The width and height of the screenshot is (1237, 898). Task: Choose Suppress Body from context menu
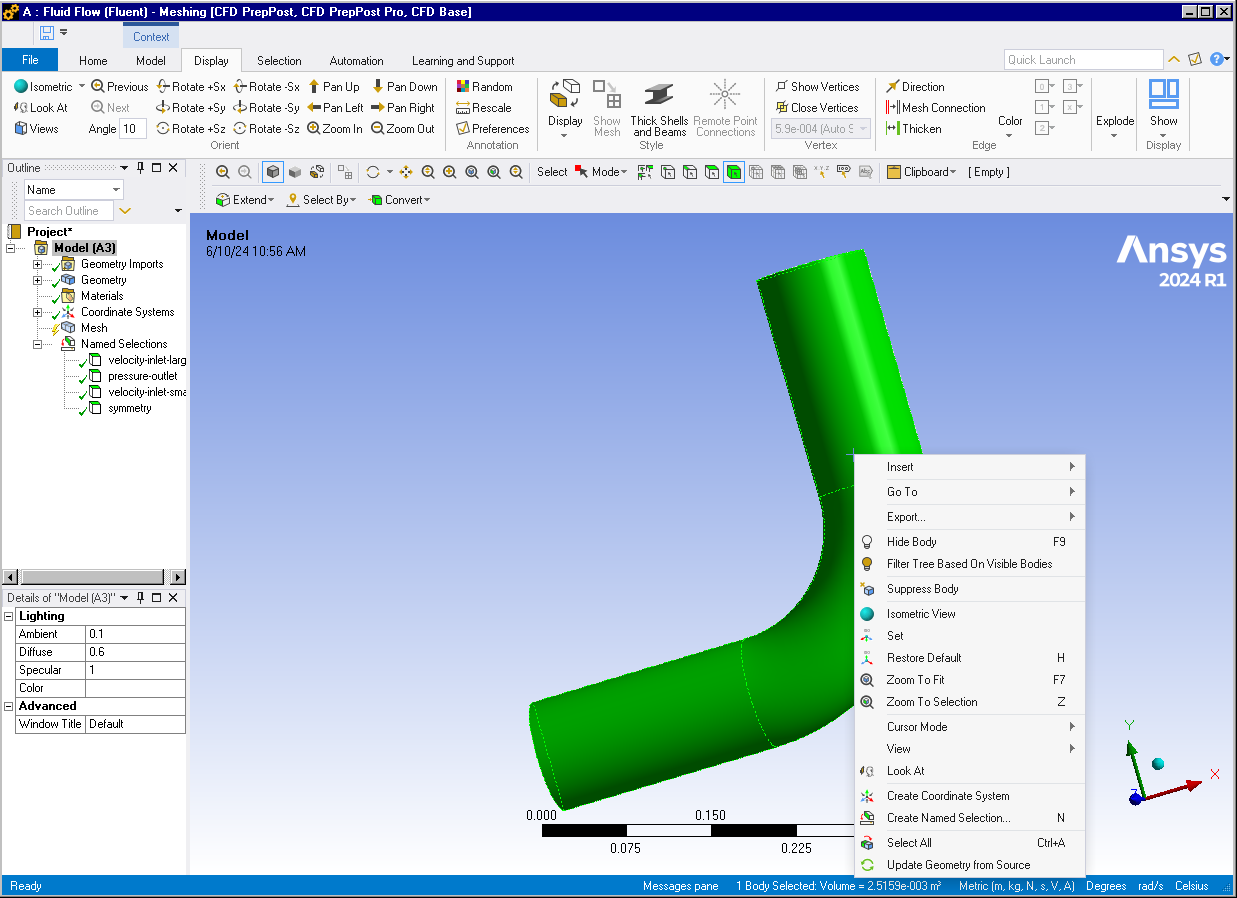(922, 589)
